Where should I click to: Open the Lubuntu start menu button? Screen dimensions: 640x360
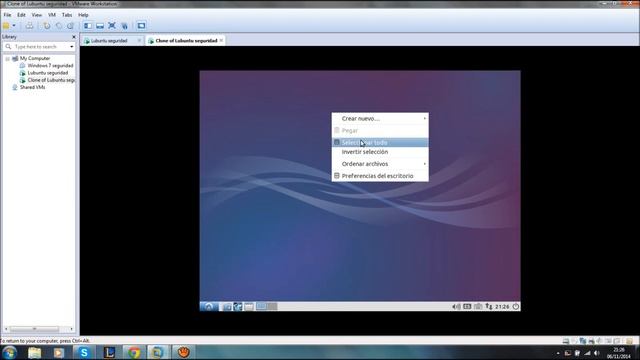tap(209, 306)
